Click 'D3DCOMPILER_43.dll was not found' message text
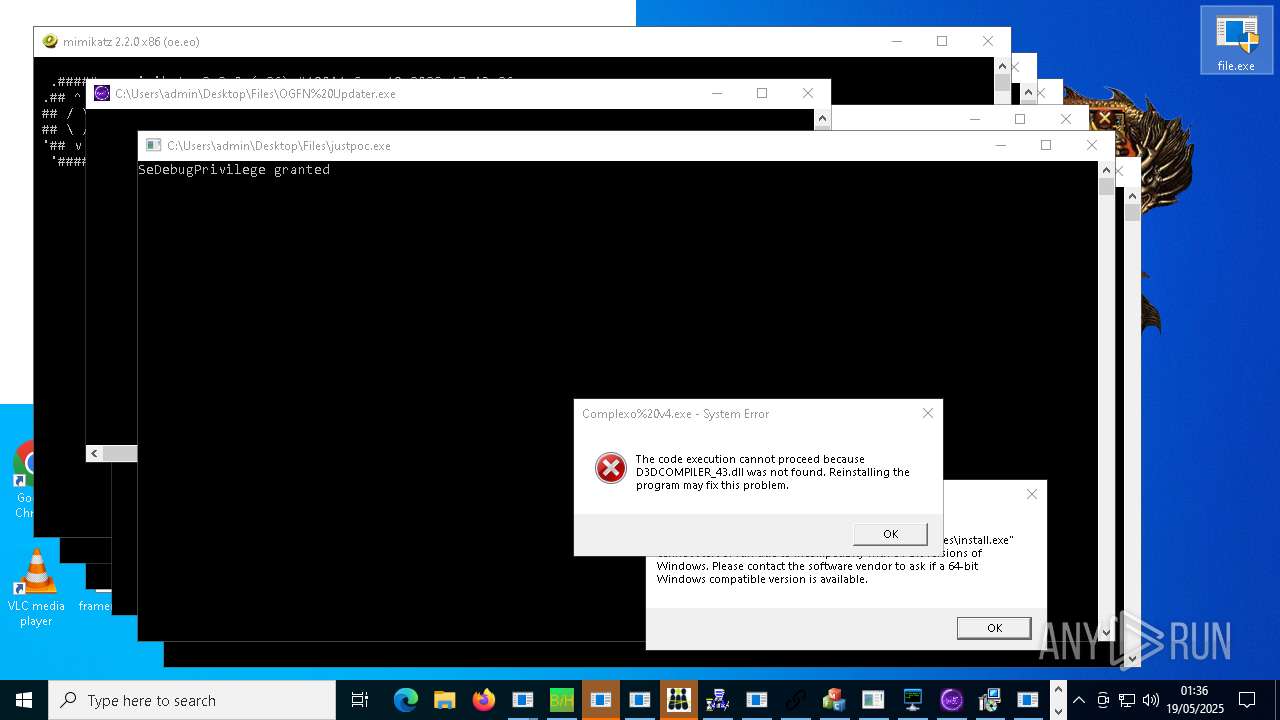 [x=731, y=472]
